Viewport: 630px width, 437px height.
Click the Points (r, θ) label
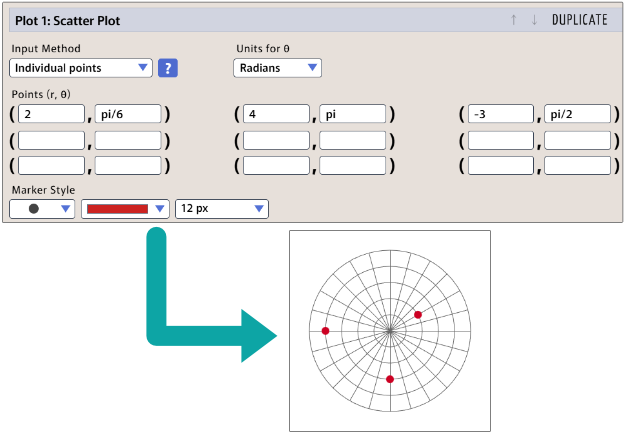[41, 94]
